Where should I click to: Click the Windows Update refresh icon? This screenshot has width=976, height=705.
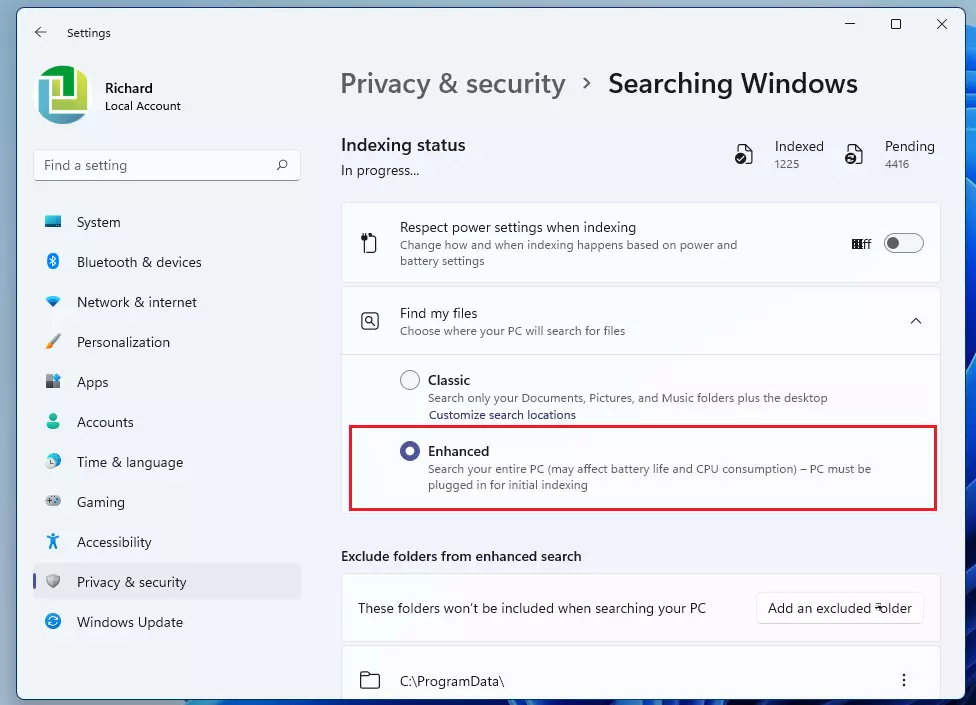(53, 621)
